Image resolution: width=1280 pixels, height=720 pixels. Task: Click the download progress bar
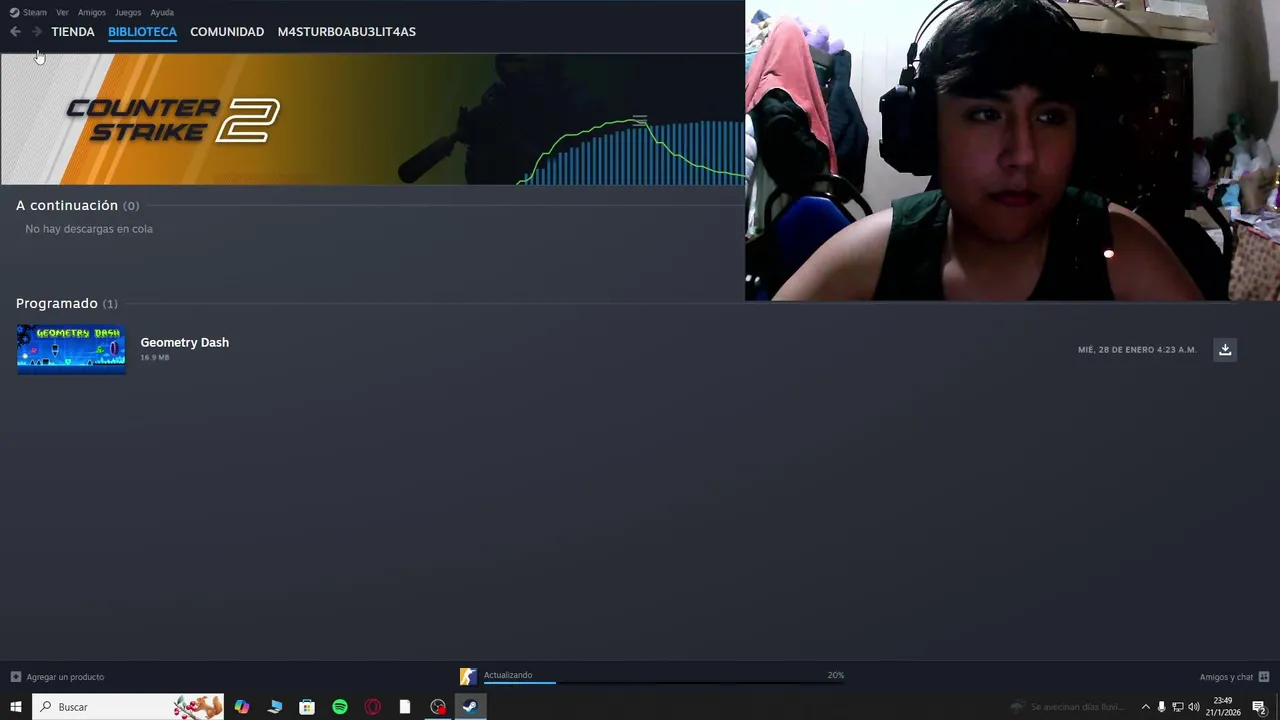click(x=664, y=683)
